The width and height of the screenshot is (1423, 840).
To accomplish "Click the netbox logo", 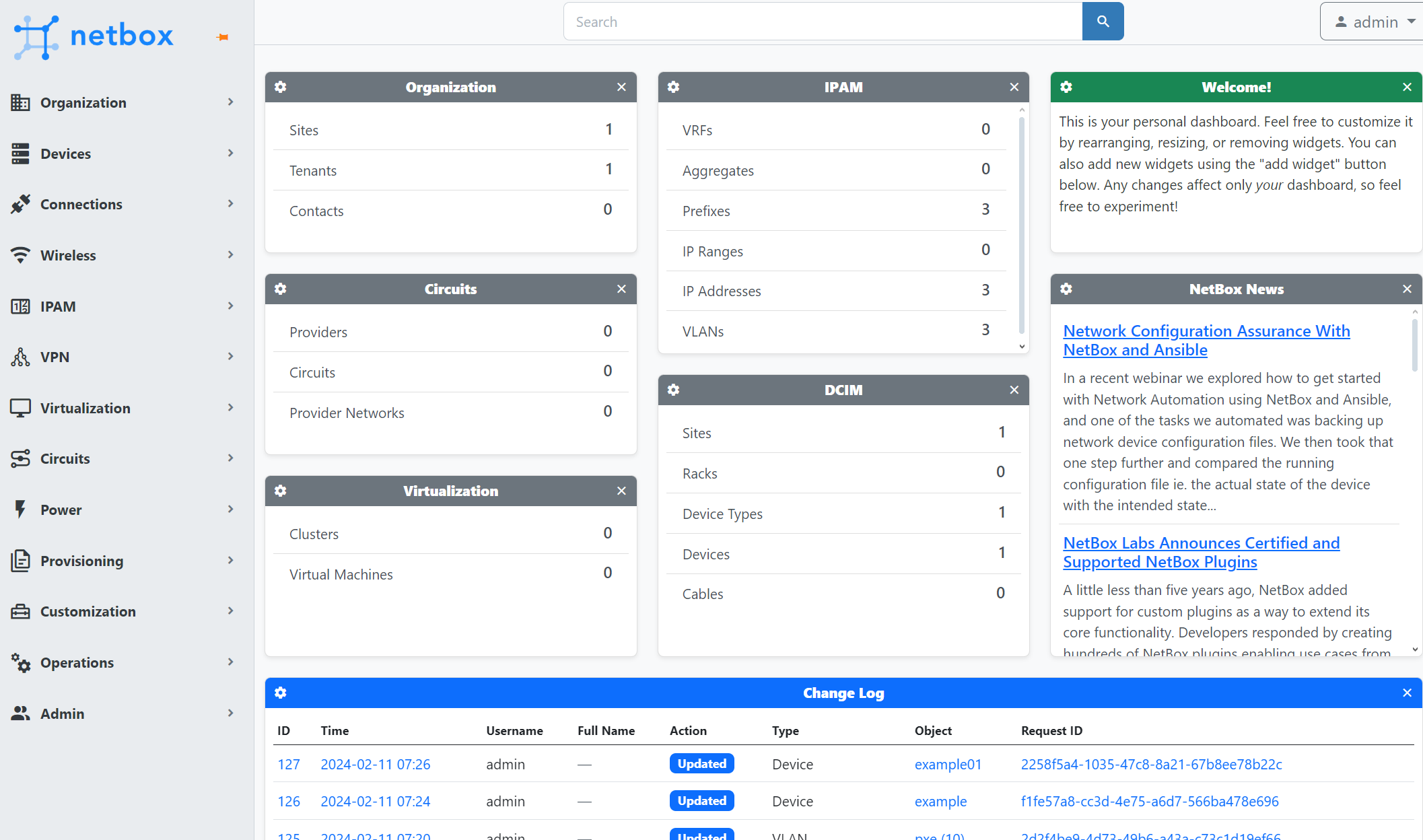I will 94,36.
